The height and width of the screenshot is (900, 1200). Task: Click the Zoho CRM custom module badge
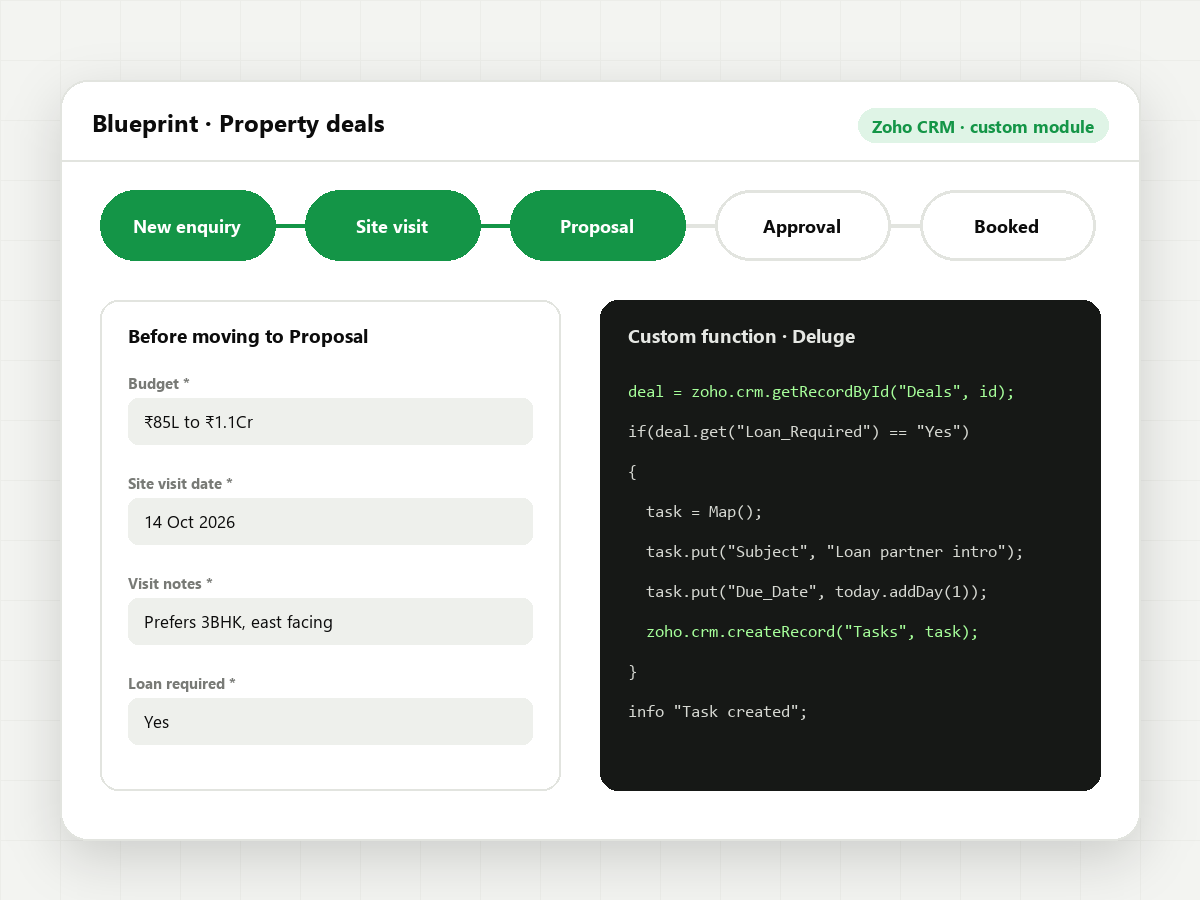(x=983, y=126)
